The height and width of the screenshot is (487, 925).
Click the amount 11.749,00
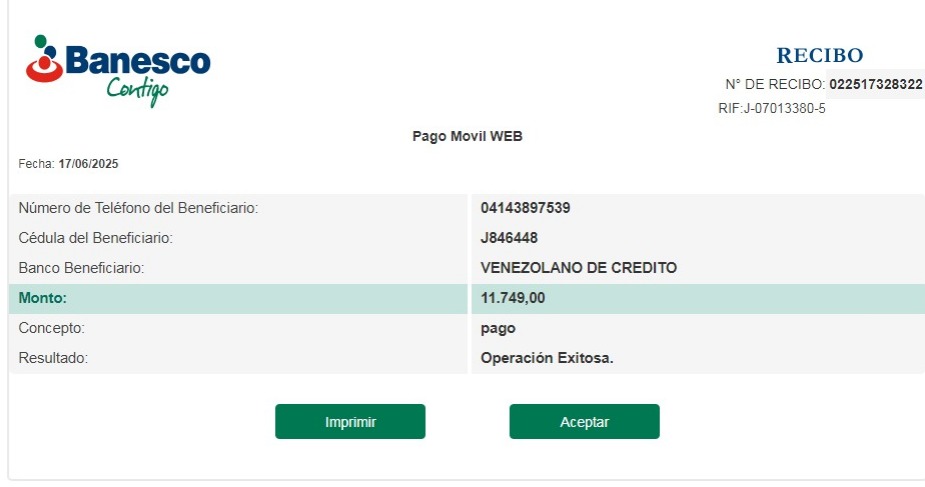[513, 298]
